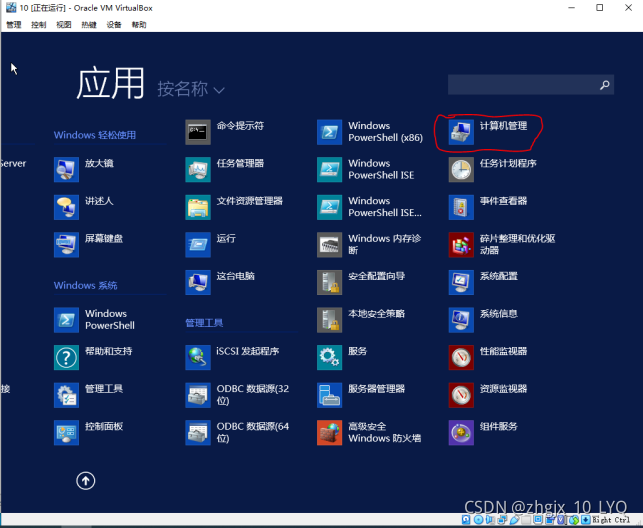
Task: Open the 命令提示符 command prompt icon
Action: pos(198,132)
